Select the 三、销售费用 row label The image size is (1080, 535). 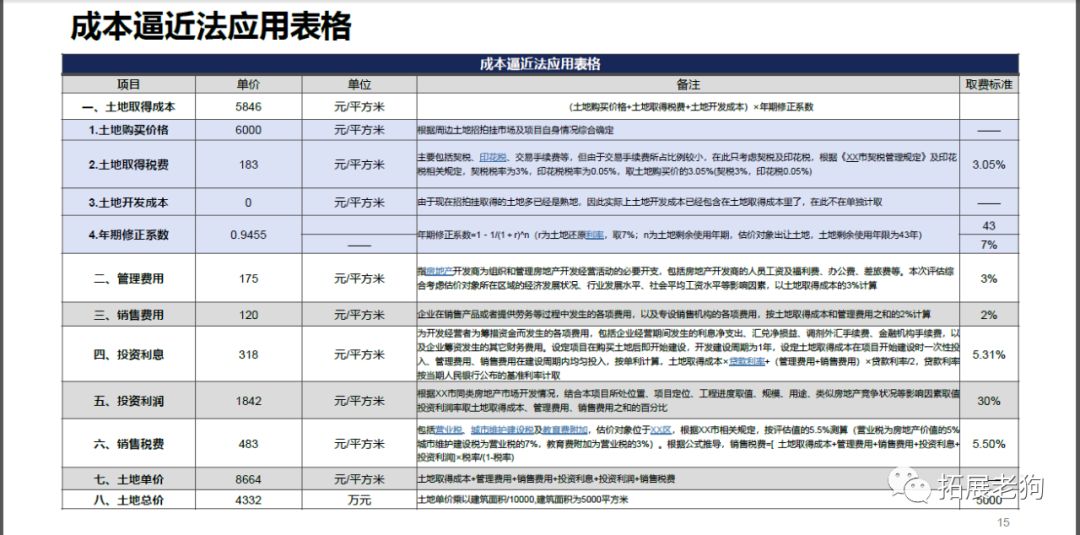[x=129, y=315]
